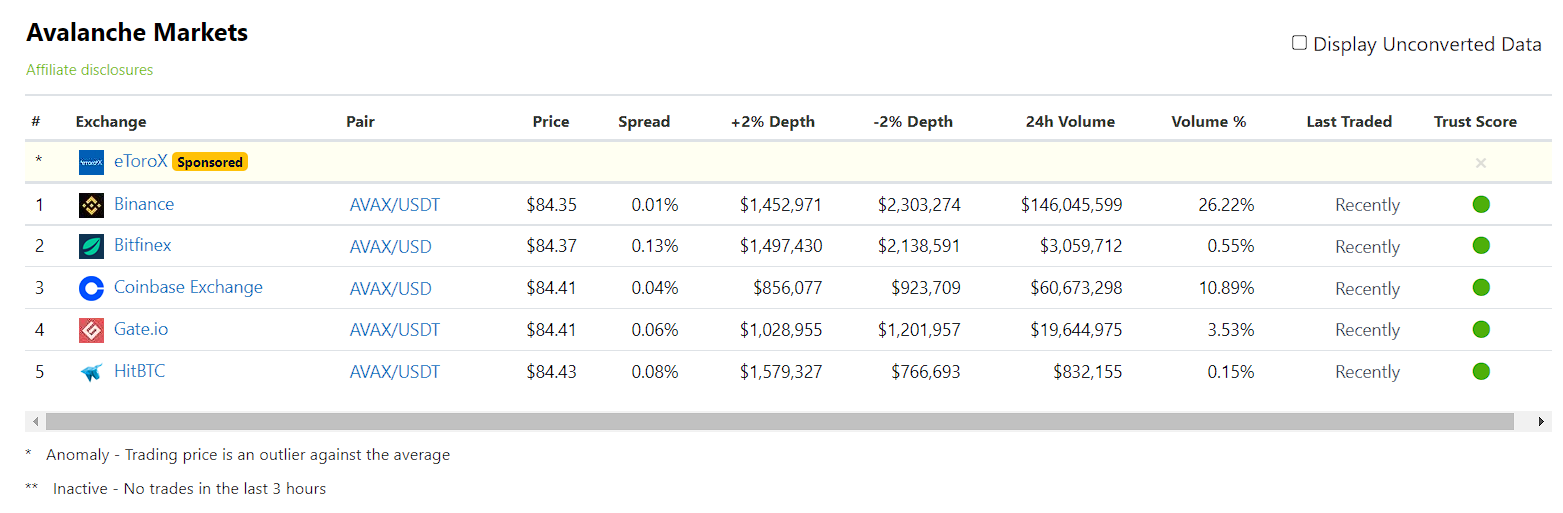1563x513 pixels.
Task: Click the Anomaly footnote text
Action: [x=248, y=455]
